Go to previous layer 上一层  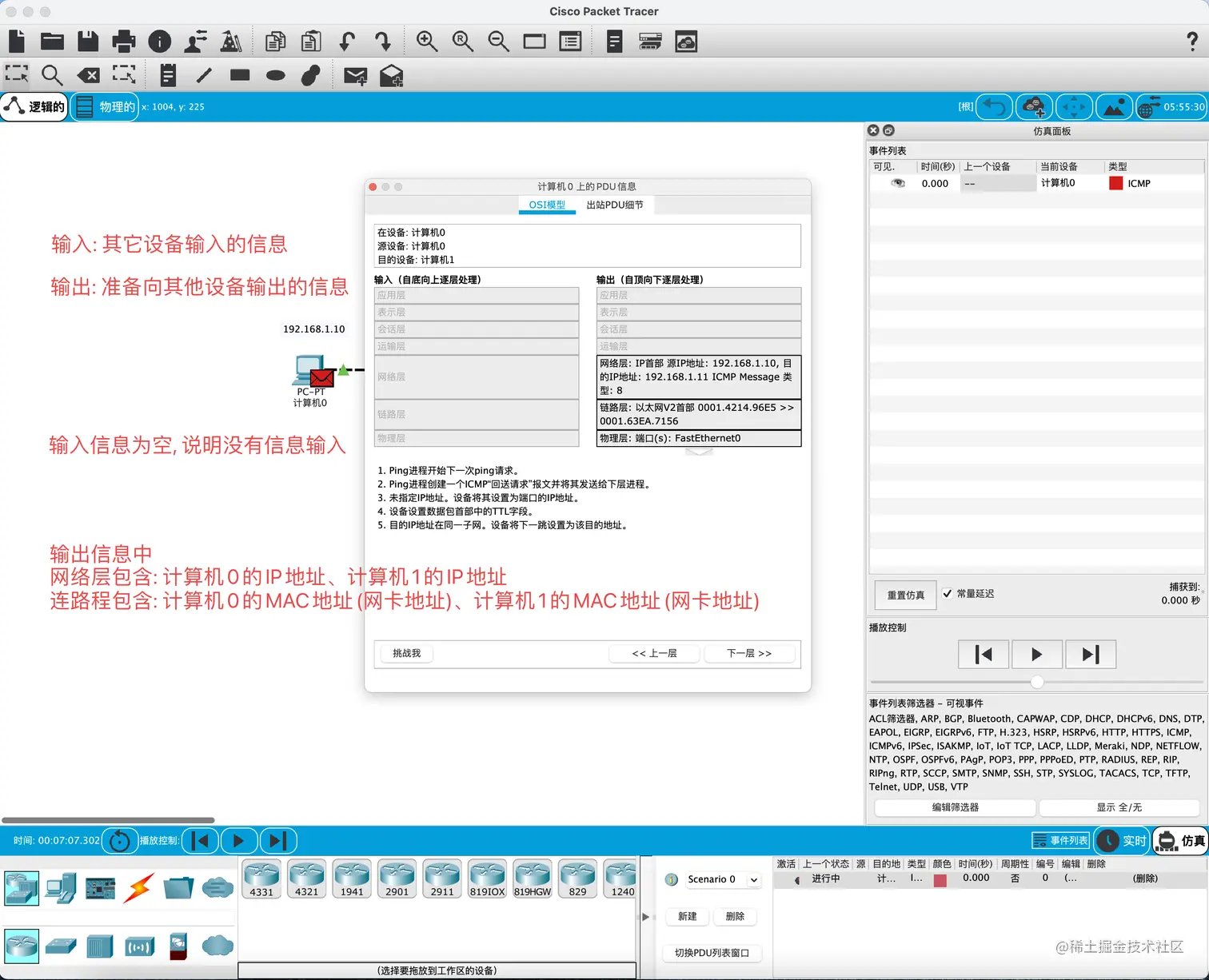point(654,653)
